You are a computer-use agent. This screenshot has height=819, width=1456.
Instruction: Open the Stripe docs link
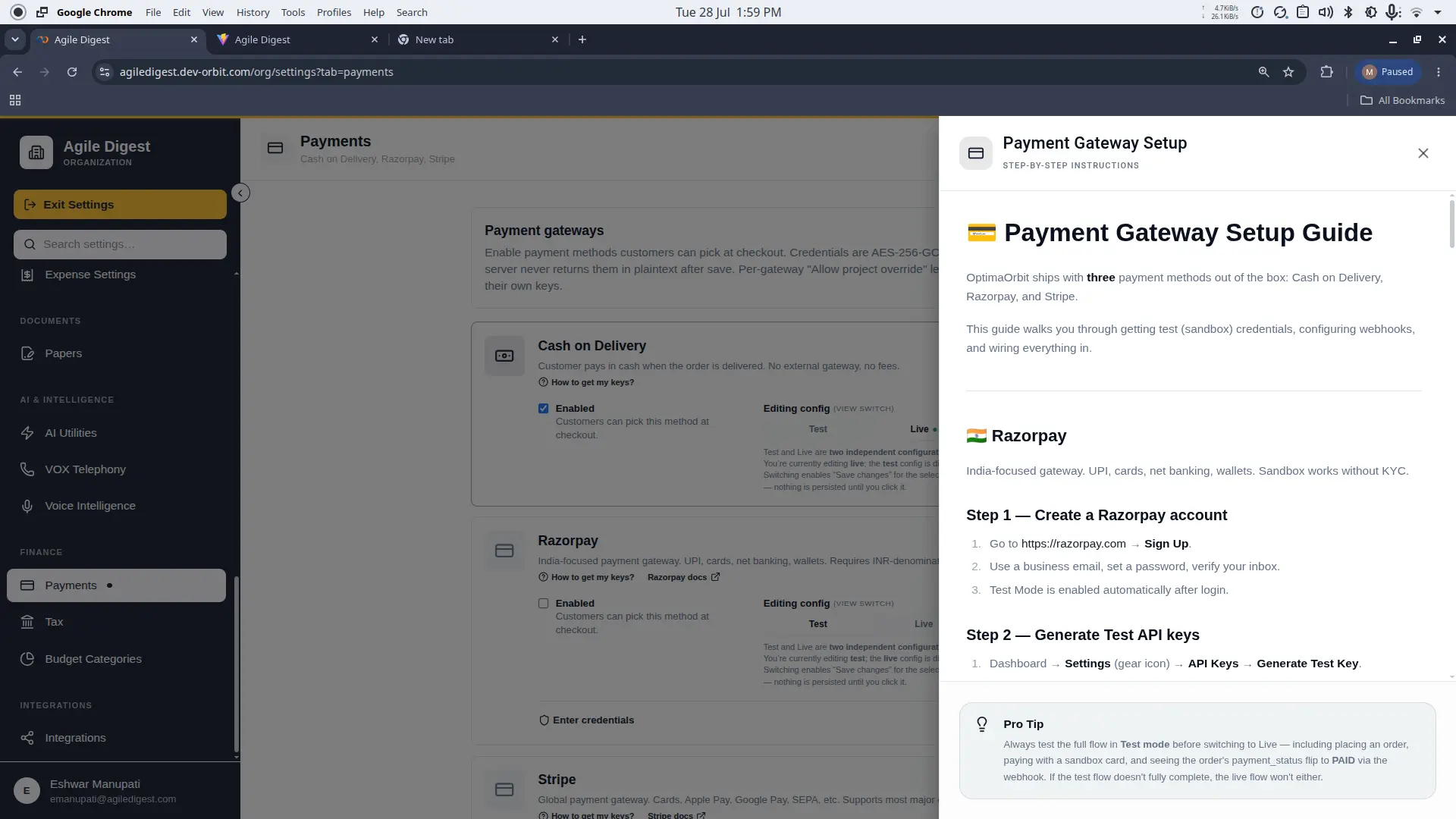pos(676,815)
